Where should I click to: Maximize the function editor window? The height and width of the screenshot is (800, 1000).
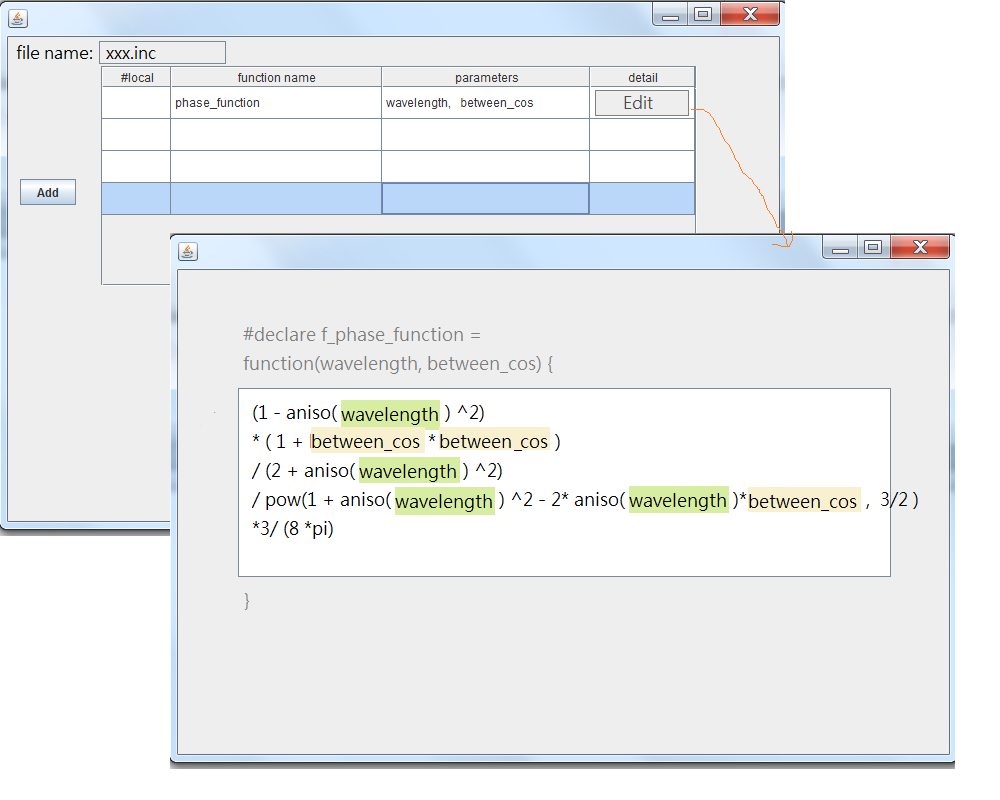tap(873, 247)
